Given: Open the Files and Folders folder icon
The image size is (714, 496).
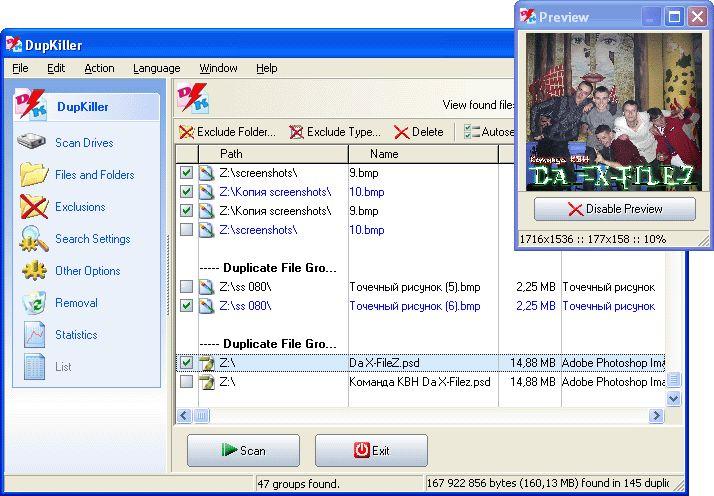Looking at the screenshot, I should tap(34, 174).
